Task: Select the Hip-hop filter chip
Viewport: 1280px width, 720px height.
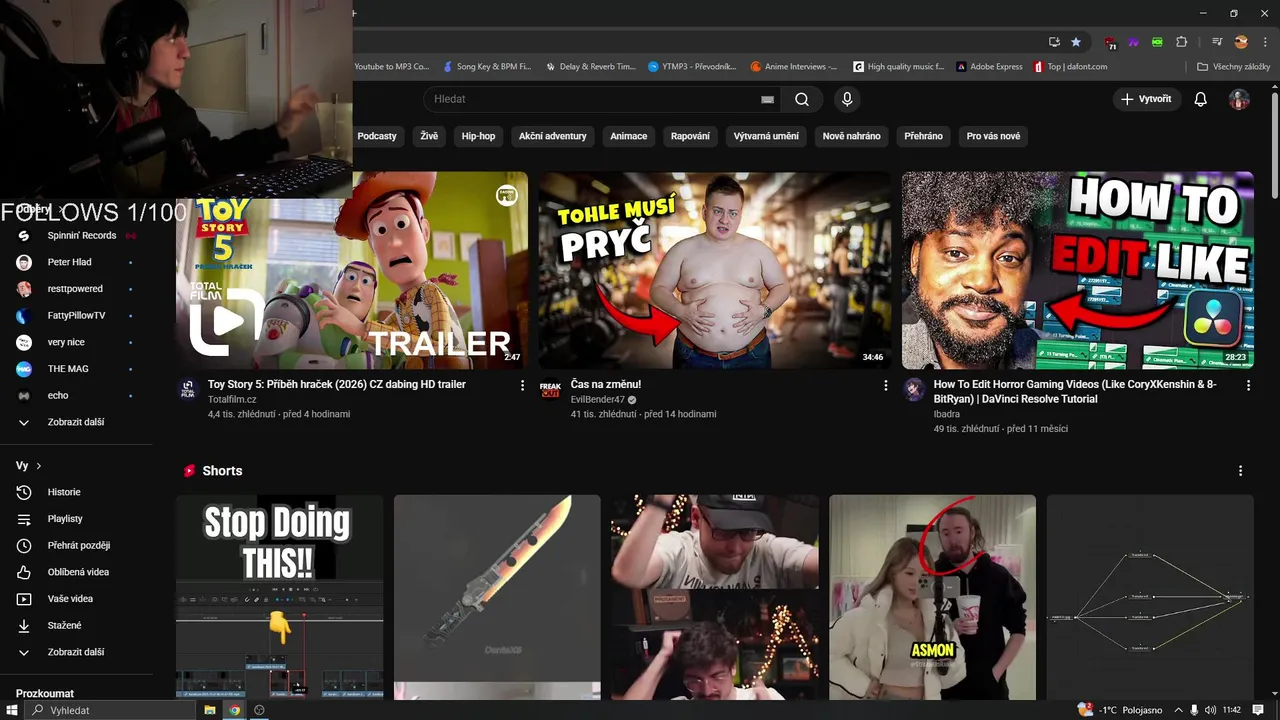Action: [478, 136]
